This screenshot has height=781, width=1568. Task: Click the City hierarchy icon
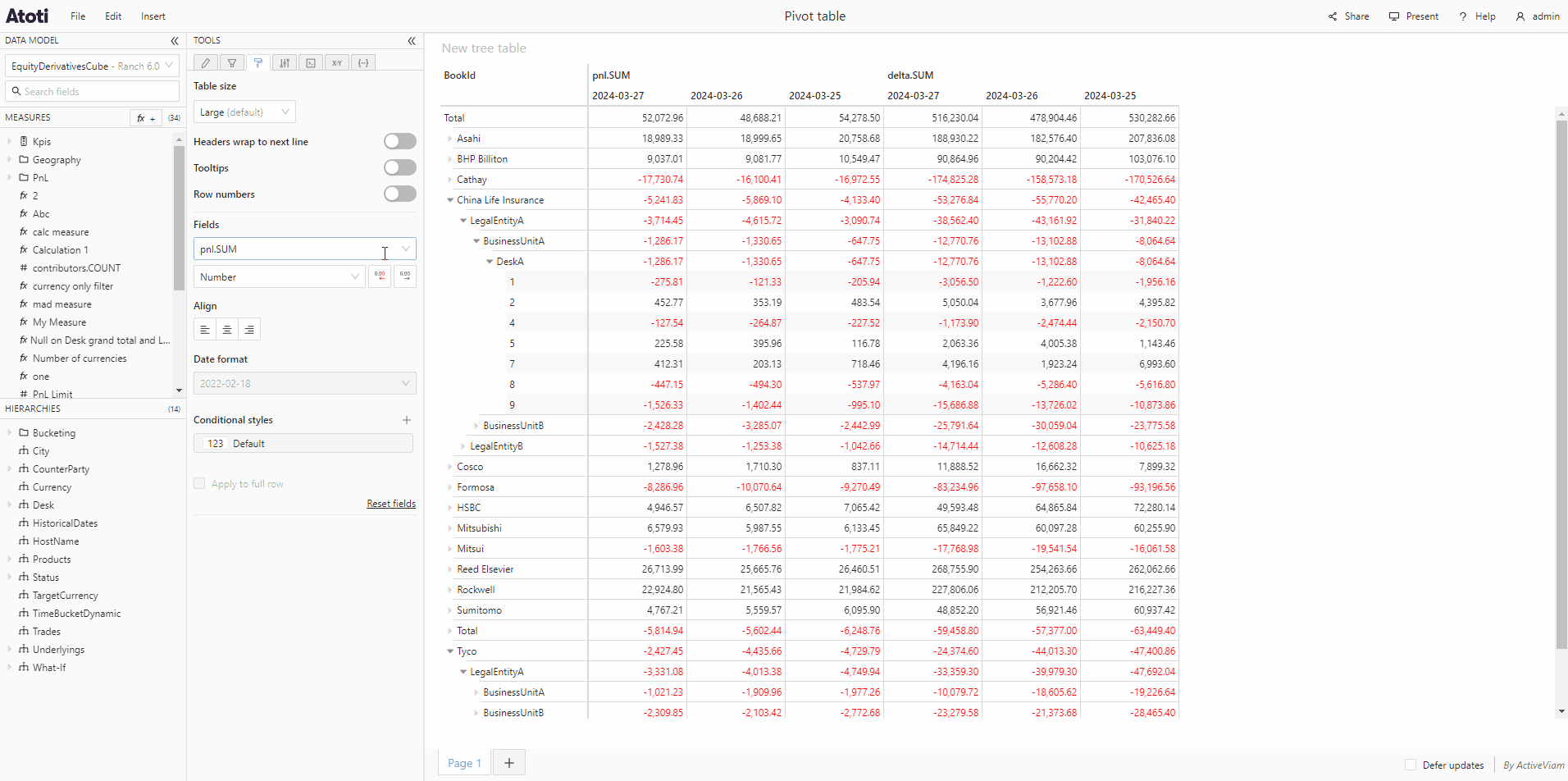pos(24,451)
